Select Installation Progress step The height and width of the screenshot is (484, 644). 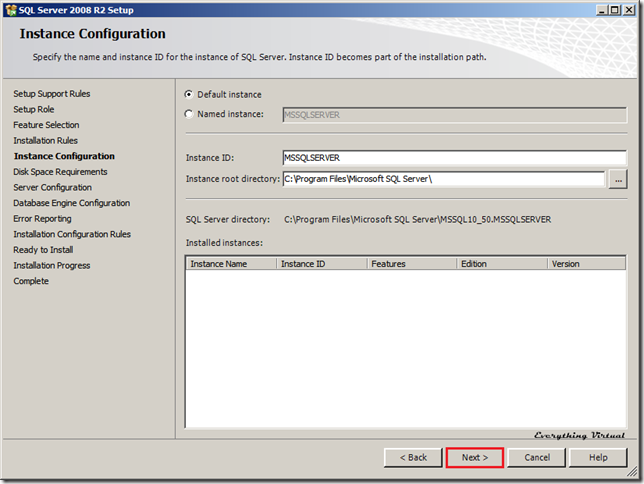52,265
